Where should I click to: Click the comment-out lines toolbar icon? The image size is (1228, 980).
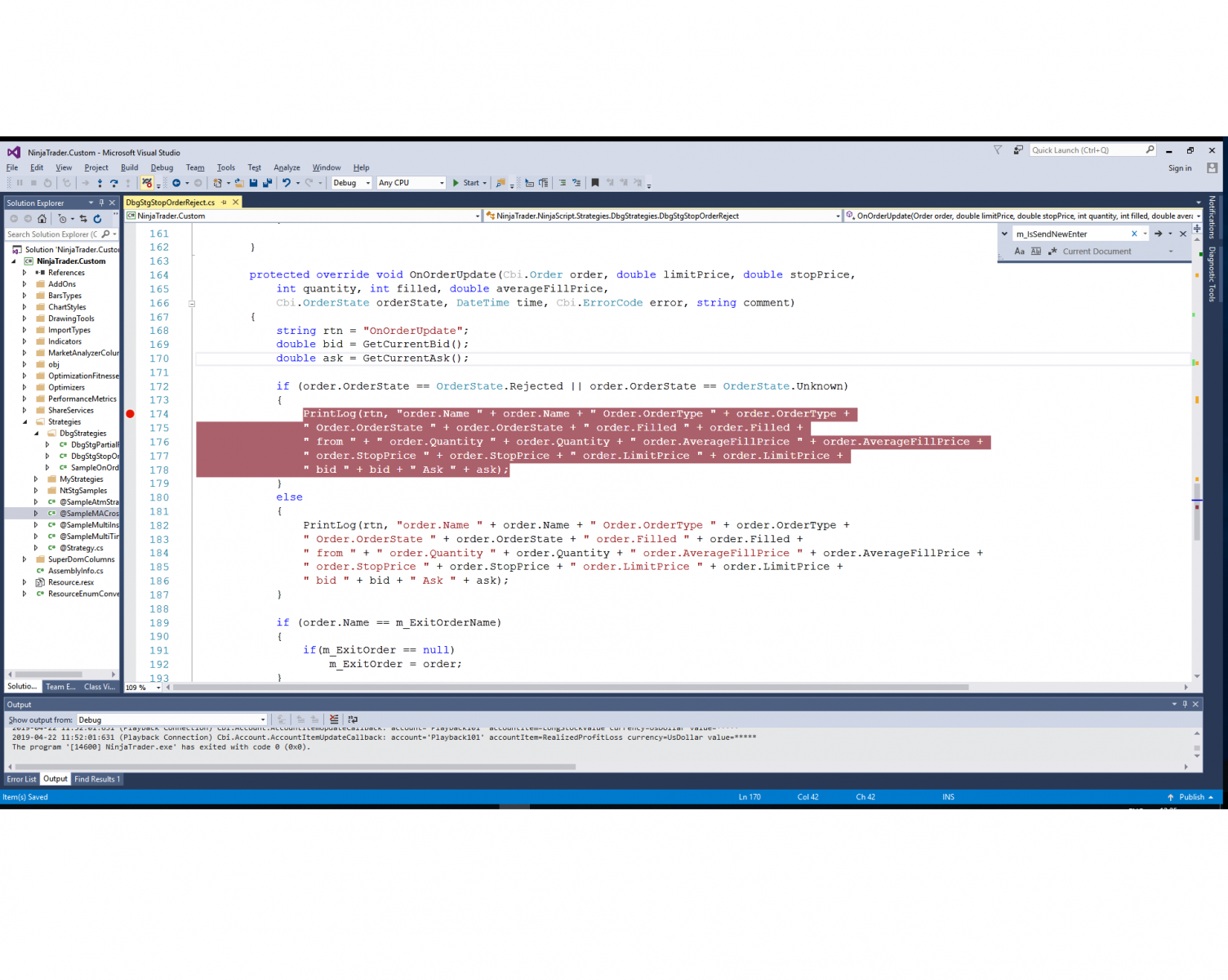pyautogui.click(x=563, y=183)
